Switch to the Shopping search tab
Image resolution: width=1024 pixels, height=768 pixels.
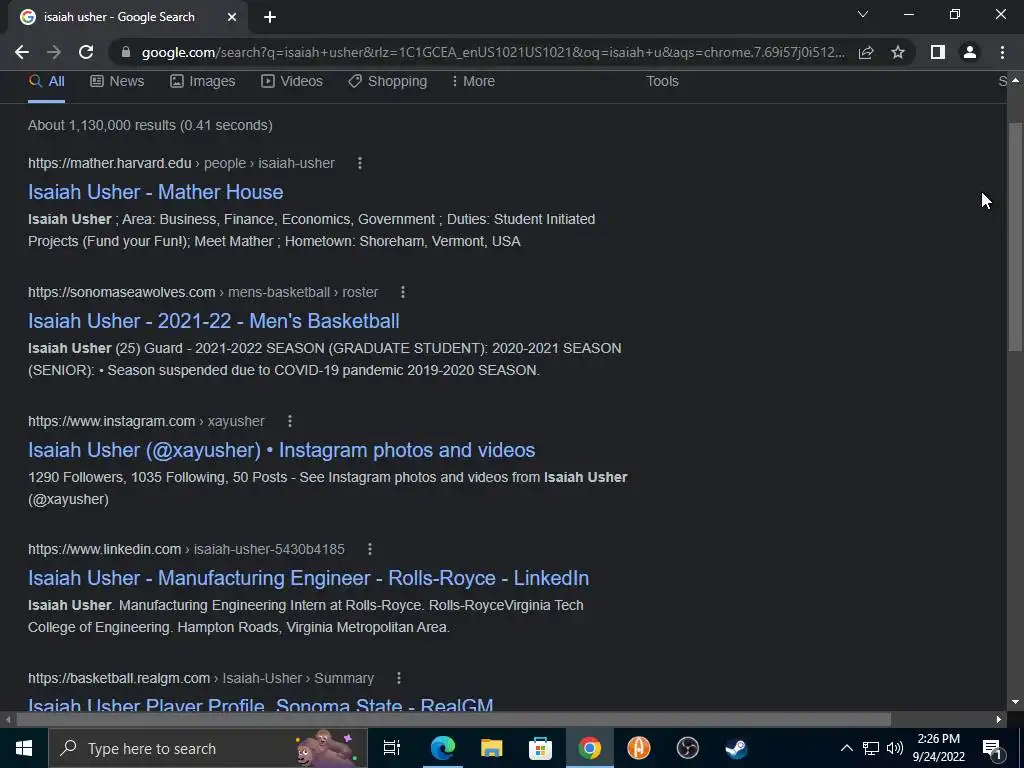(x=387, y=82)
